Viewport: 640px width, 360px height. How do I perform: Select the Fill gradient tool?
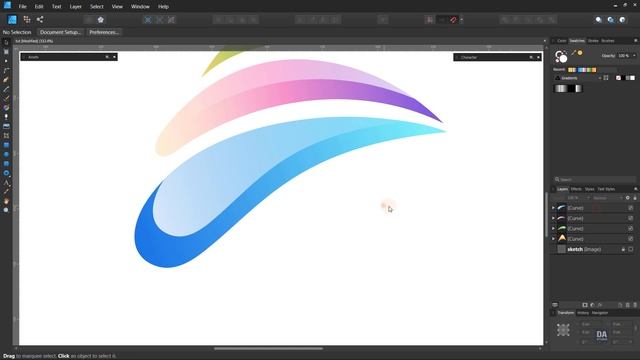point(6,108)
